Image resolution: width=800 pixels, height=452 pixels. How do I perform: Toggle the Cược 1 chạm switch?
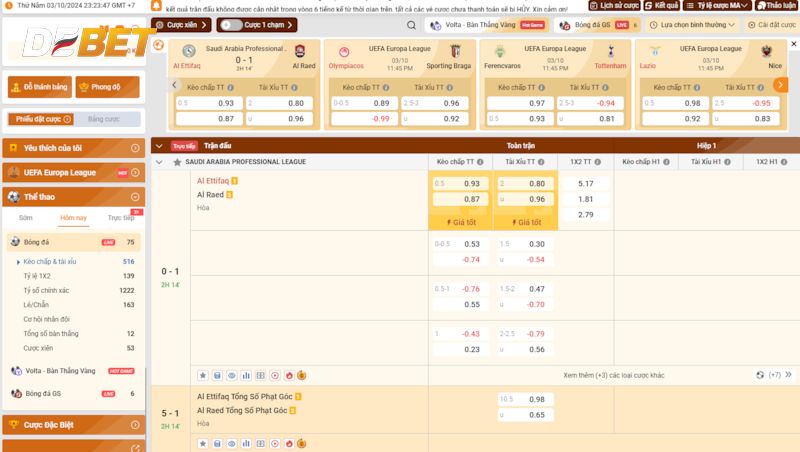[230, 25]
